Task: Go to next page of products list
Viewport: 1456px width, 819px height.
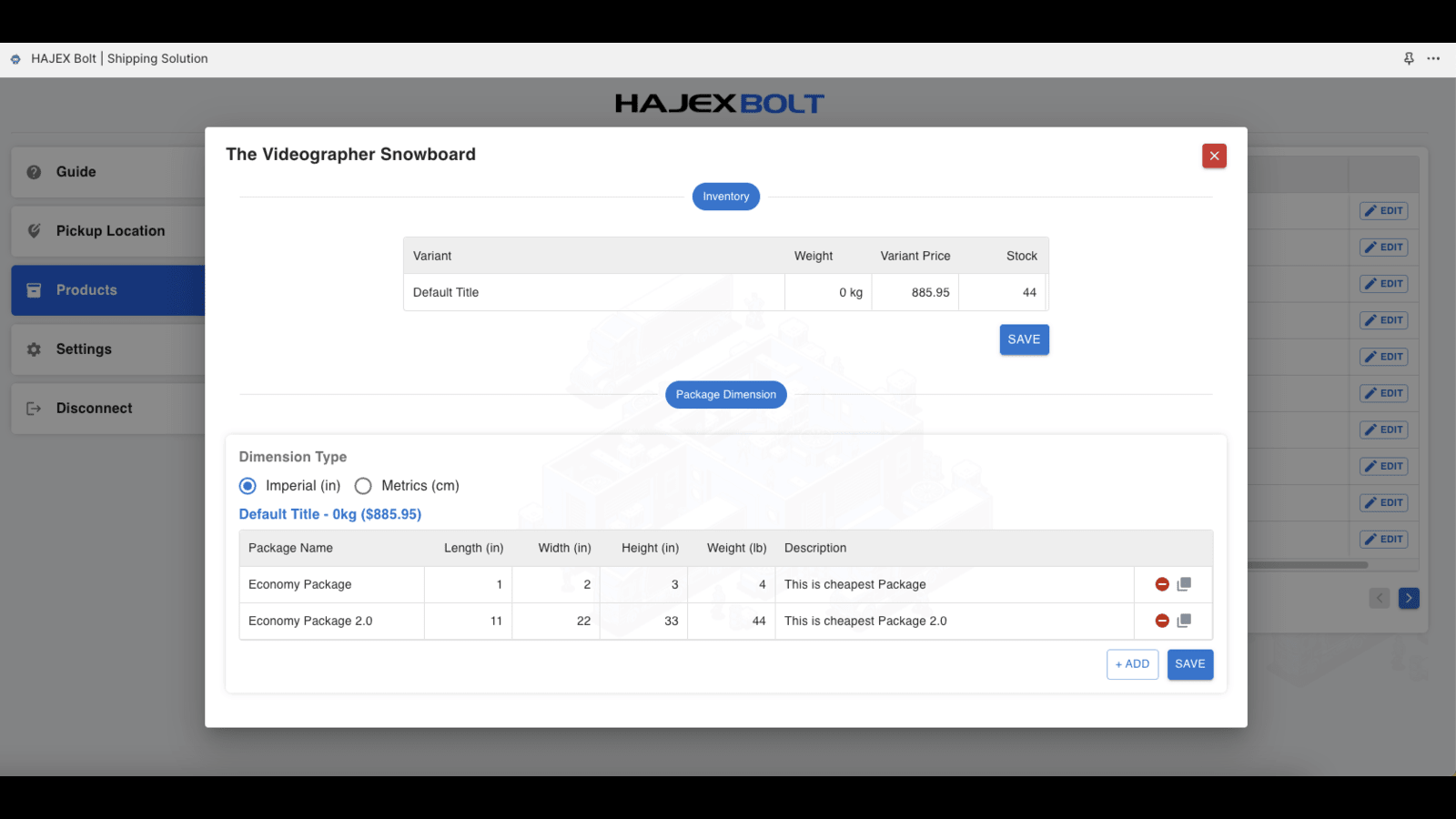Action: point(1409,598)
